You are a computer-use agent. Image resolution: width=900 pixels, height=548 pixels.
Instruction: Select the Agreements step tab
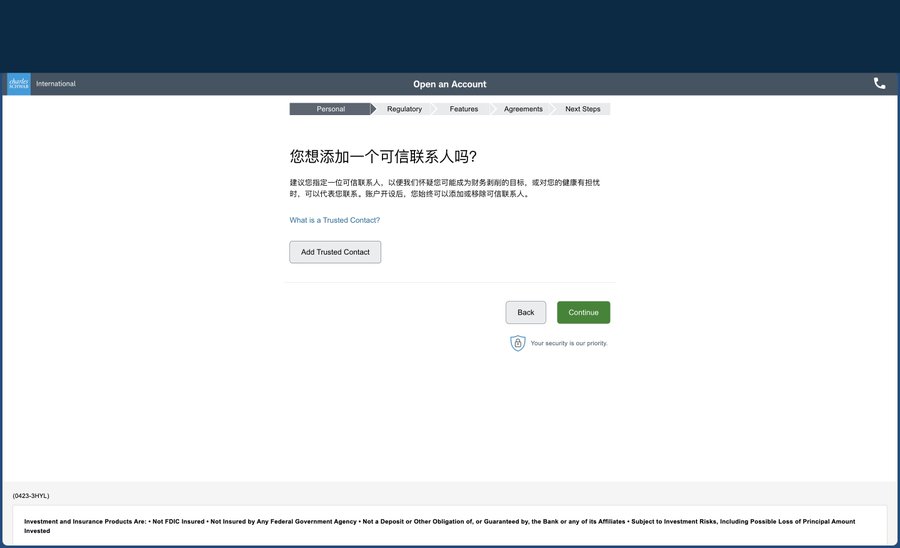523,109
